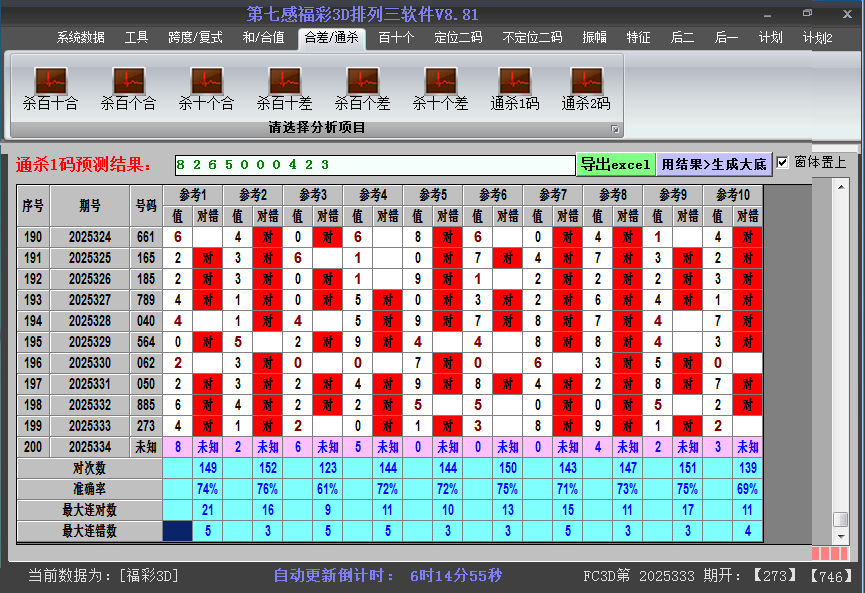Click the 杀百十合 analysis icon
This screenshot has height=593, width=865.
50,82
